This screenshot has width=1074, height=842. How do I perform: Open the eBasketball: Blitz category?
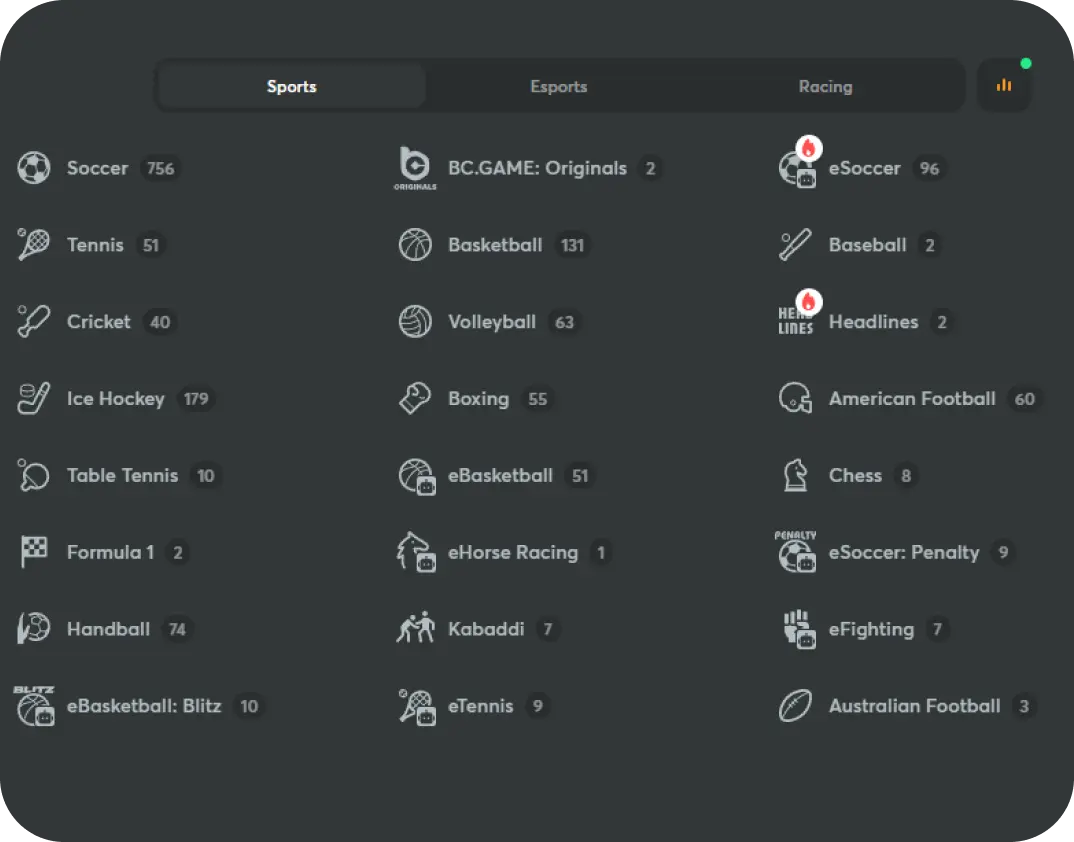tap(144, 706)
